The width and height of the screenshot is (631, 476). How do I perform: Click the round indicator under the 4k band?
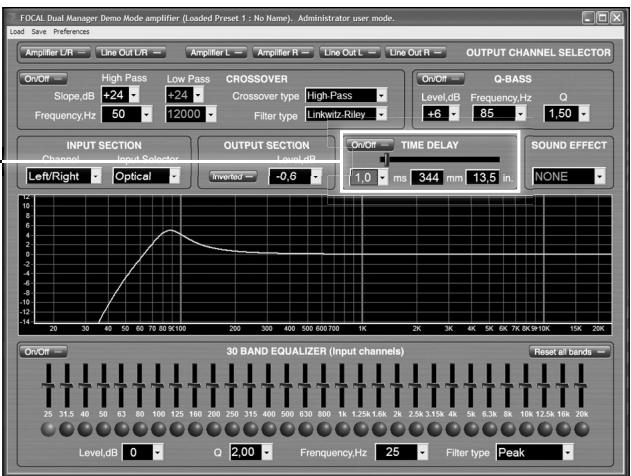point(455,429)
